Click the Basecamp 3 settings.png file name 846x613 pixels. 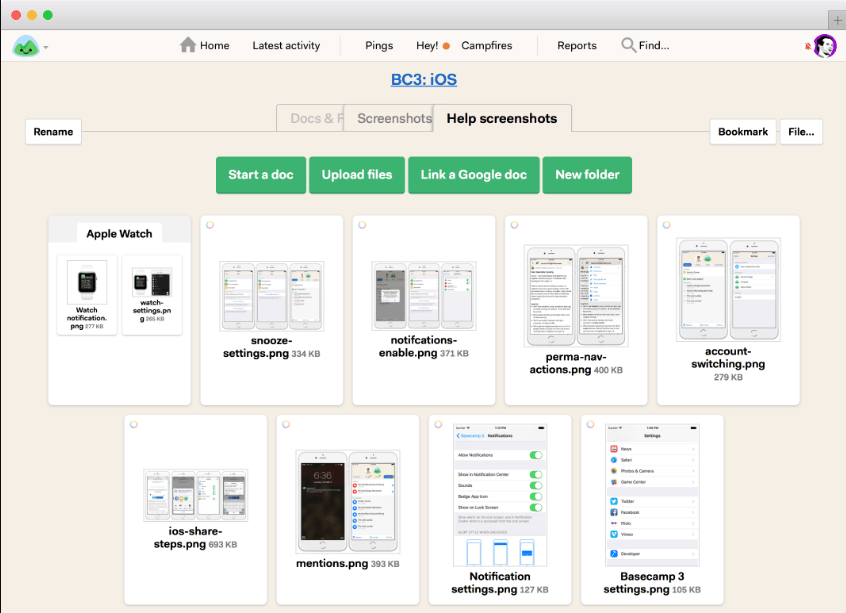point(644,583)
